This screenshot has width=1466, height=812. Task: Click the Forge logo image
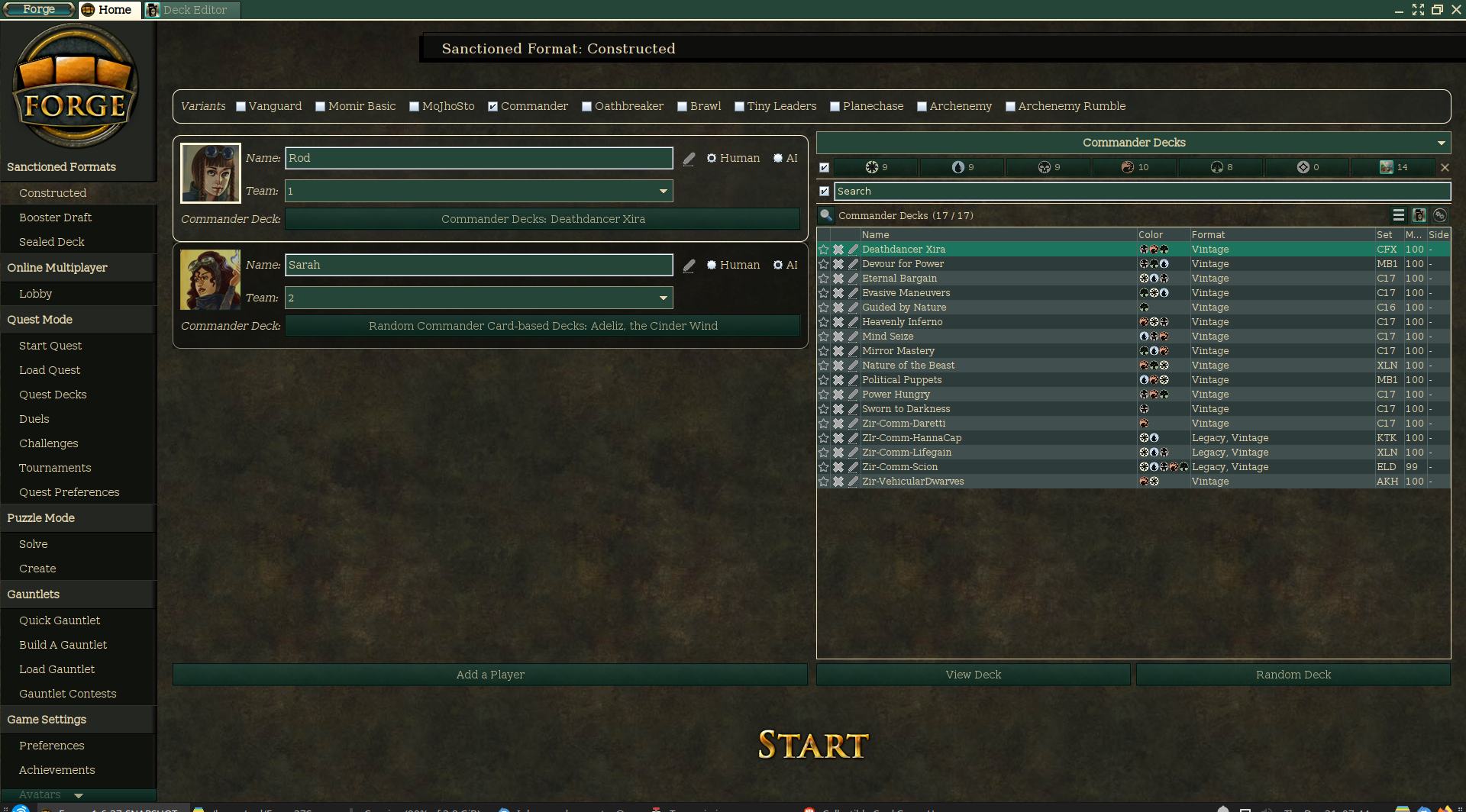(76, 85)
